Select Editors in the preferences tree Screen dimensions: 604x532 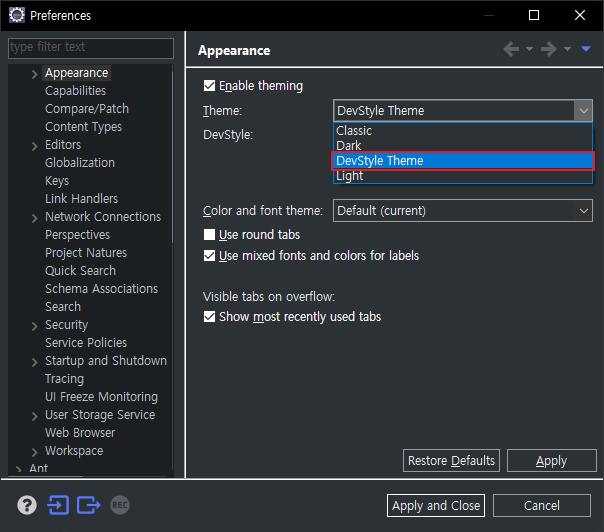[x=63, y=144]
